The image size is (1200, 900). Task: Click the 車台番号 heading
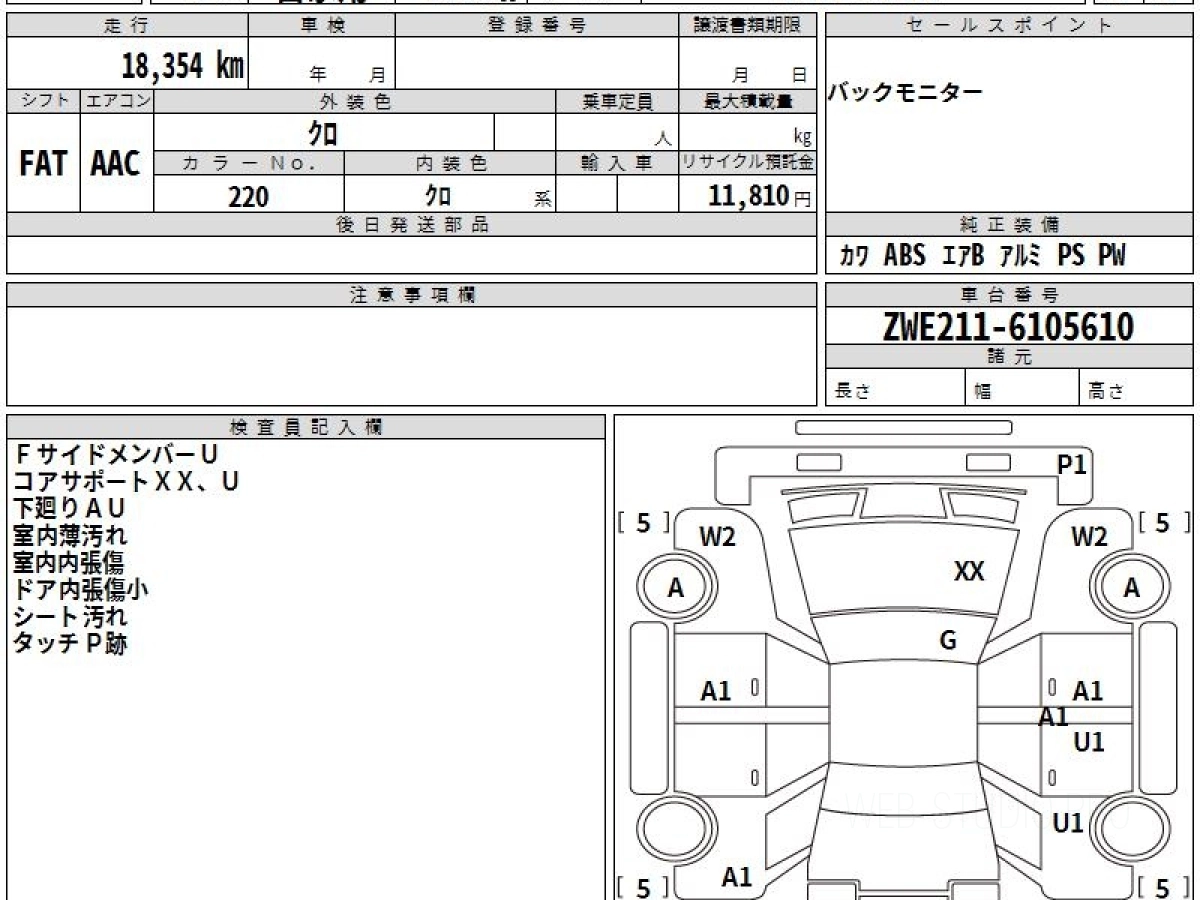1009,295
